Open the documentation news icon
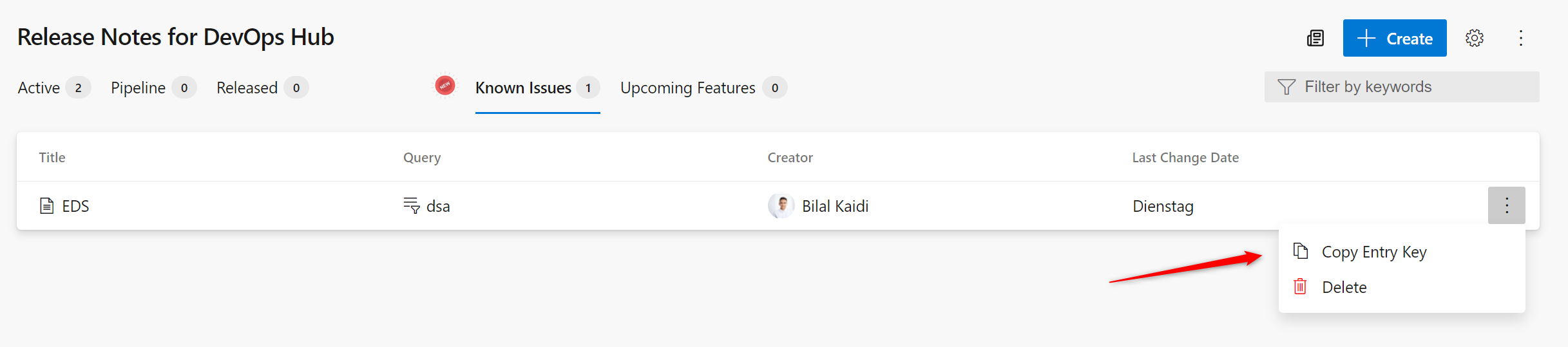 1315,39
